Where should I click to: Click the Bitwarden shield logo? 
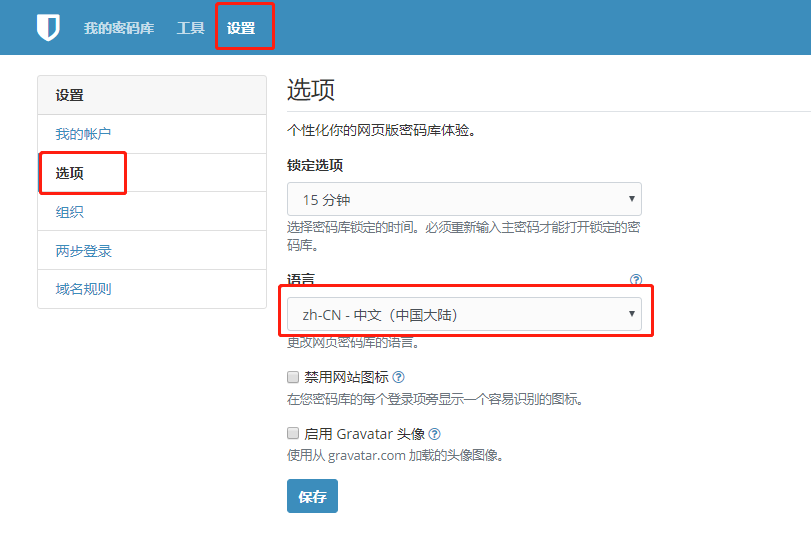pyautogui.click(x=48, y=28)
